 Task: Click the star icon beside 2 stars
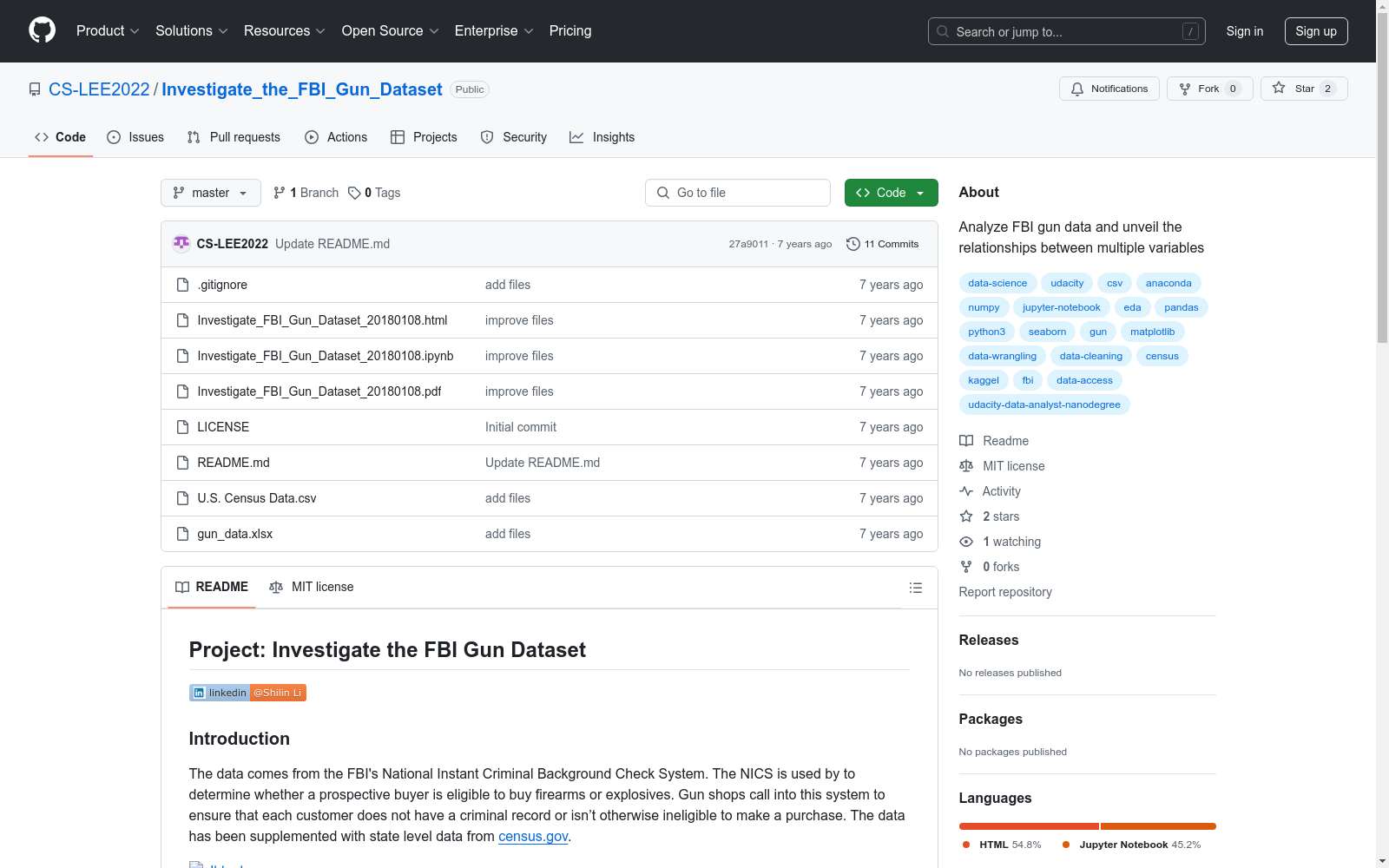point(966,516)
